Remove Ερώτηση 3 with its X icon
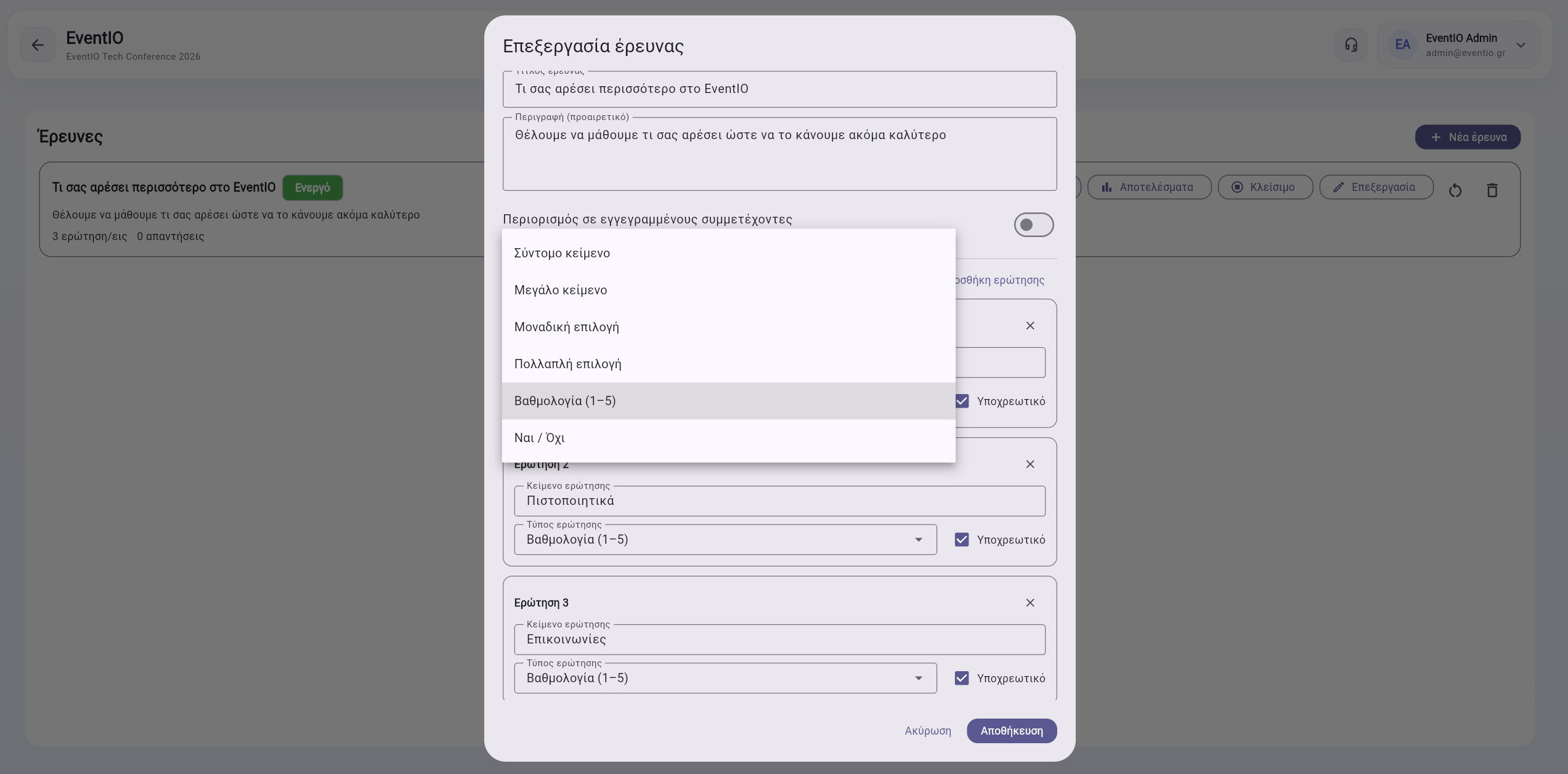This screenshot has width=1568, height=774. coord(1030,603)
